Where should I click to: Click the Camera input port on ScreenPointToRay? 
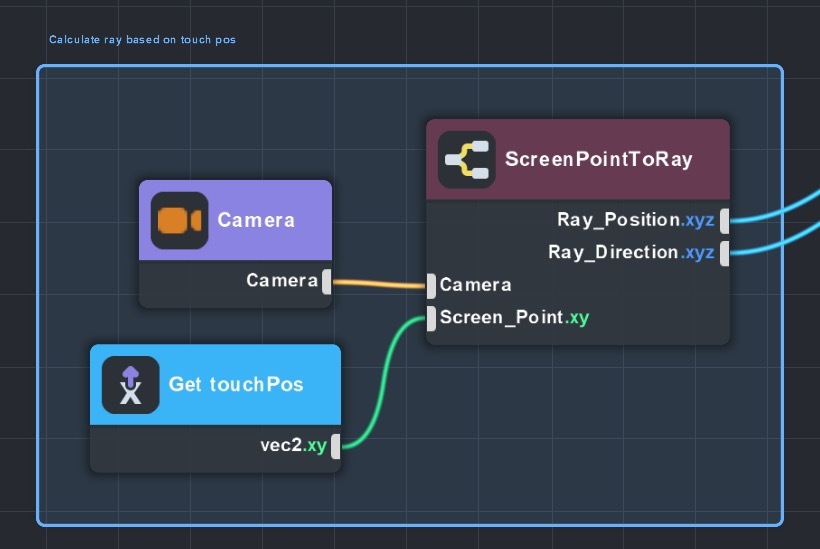pyautogui.click(x=431, y=285)
